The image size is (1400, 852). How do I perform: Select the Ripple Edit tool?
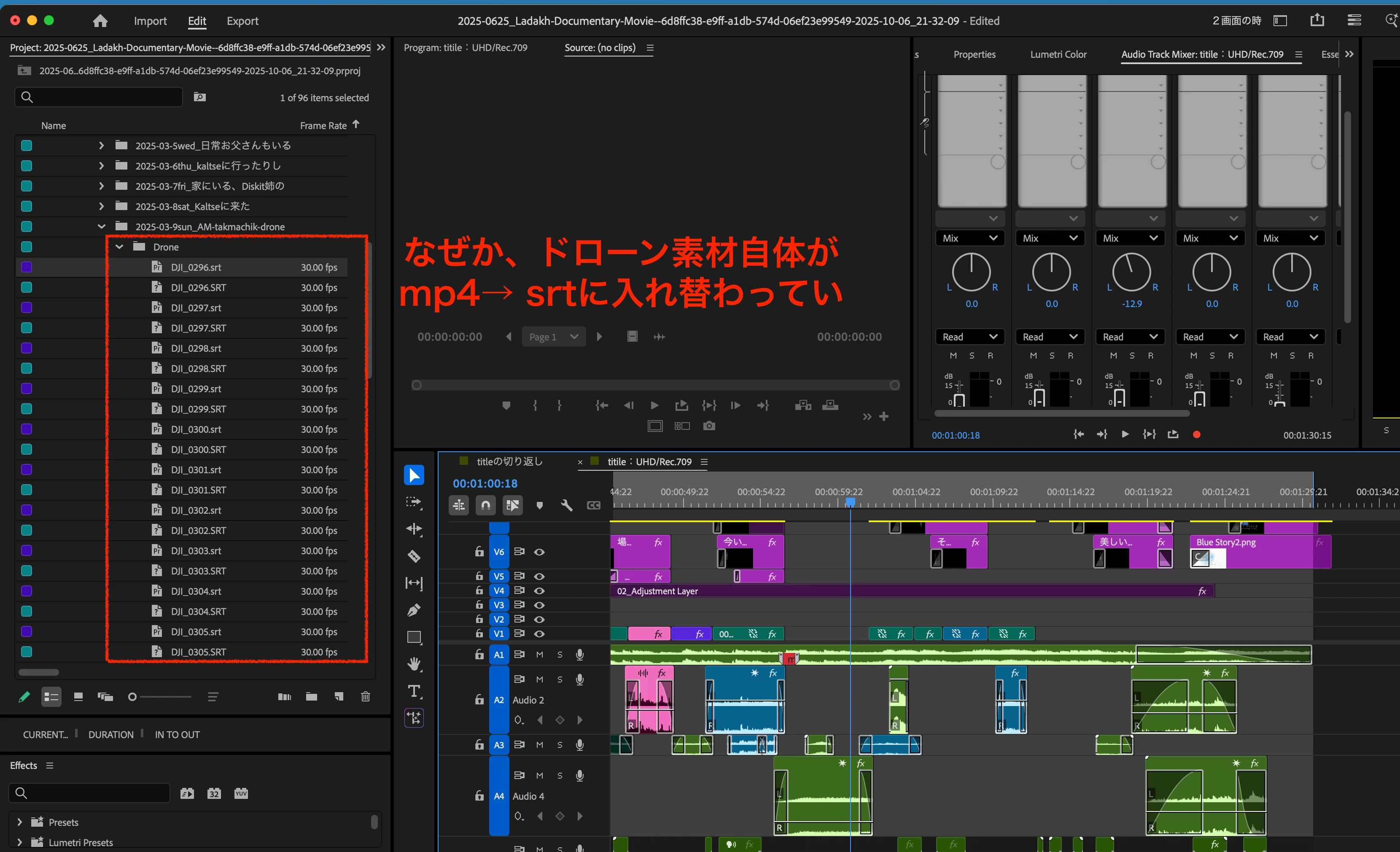[x=414, y=529]
